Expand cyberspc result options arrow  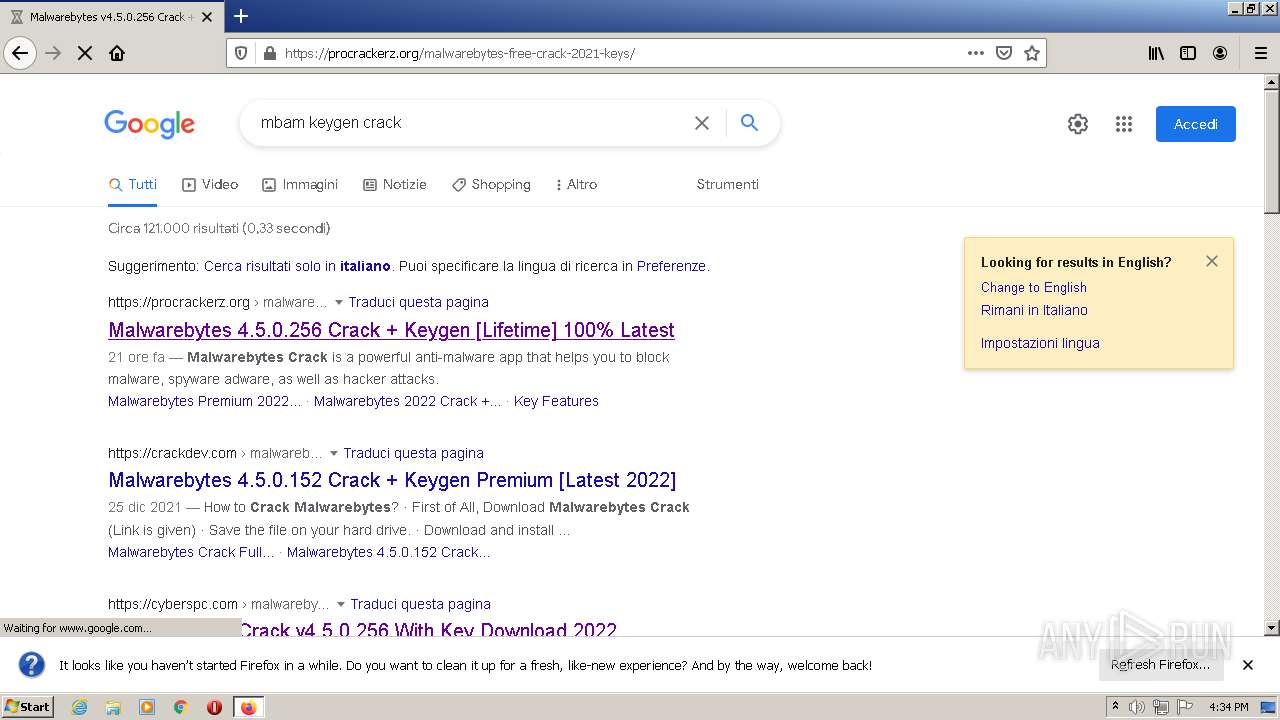(x=341, y=604)
